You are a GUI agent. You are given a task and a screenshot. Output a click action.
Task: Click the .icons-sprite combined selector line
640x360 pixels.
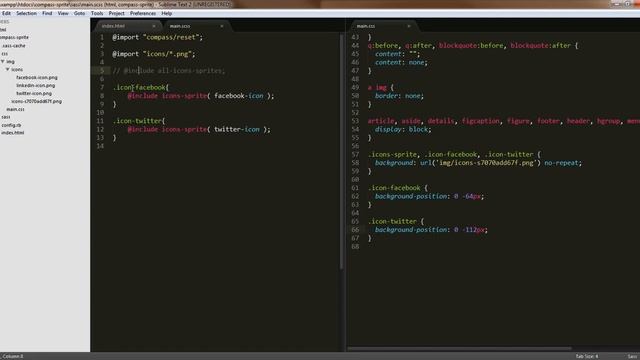click(x=454, y=154)
